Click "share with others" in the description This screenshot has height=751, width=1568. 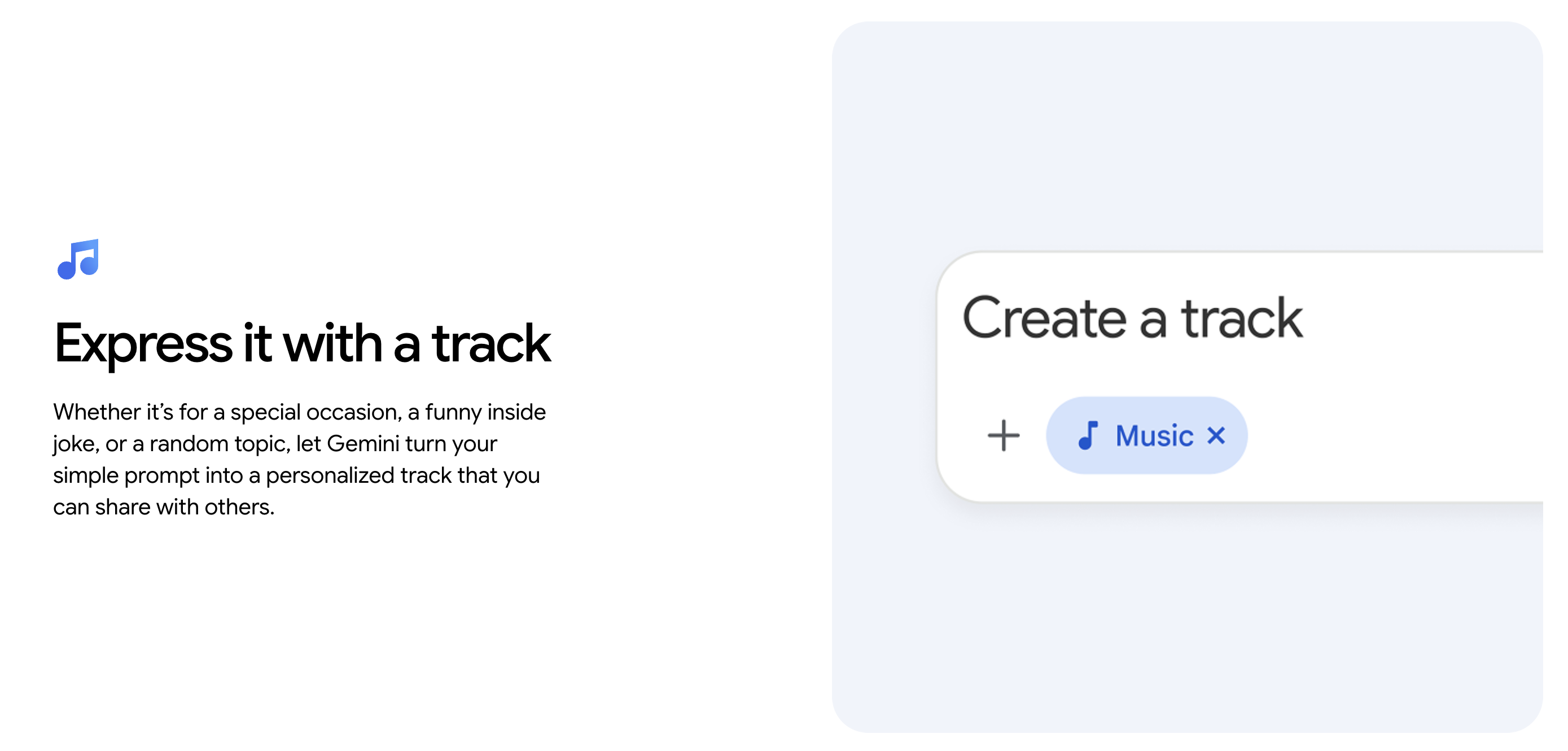pos(185,507)
